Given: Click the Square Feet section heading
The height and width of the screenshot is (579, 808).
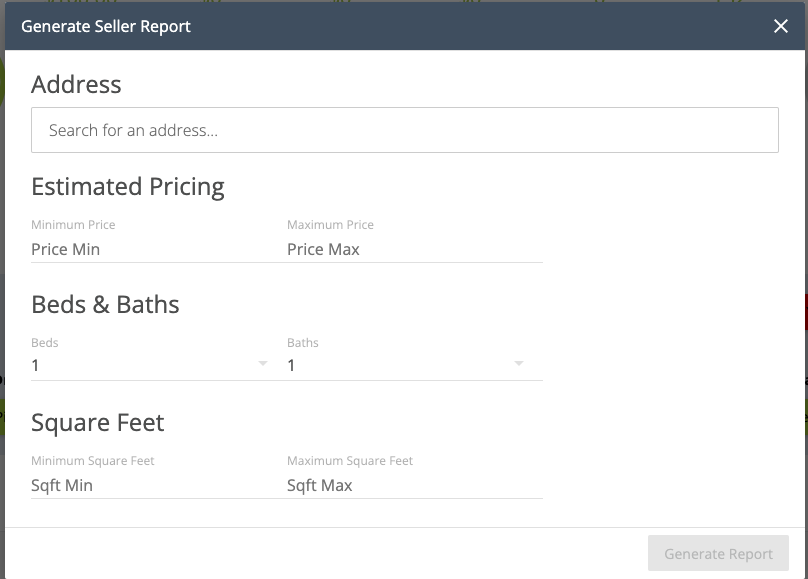Looking at the screenshot, I should coord(98,423).
